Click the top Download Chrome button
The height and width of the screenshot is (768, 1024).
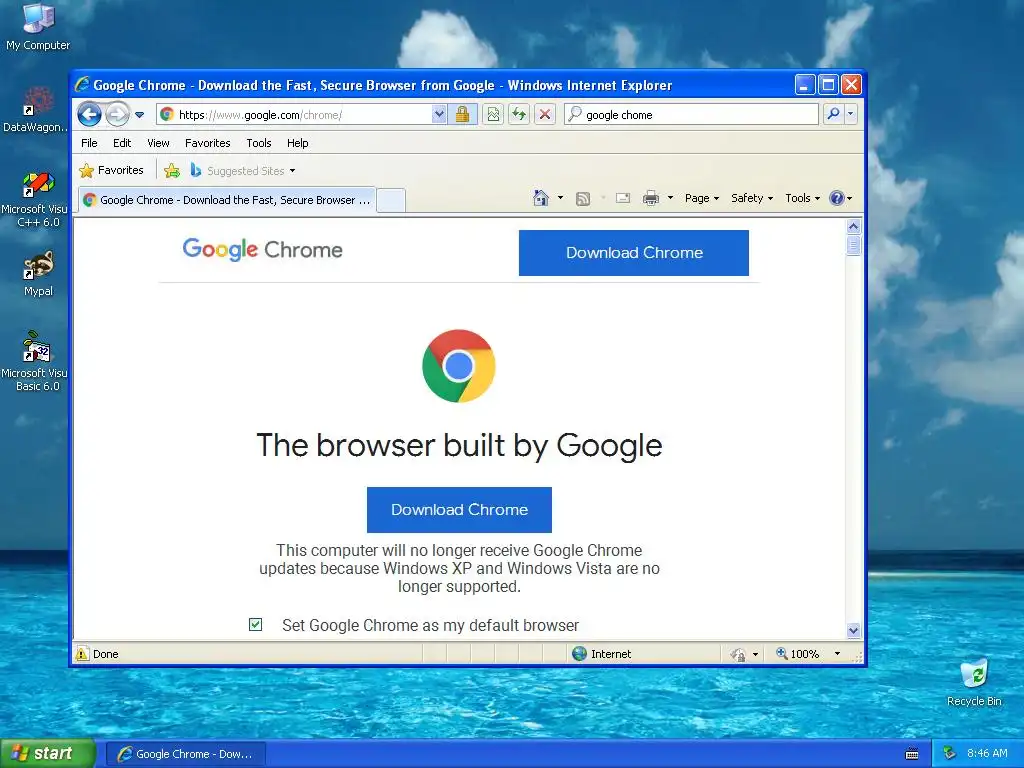pyautogui.click(x=633, y=253)
